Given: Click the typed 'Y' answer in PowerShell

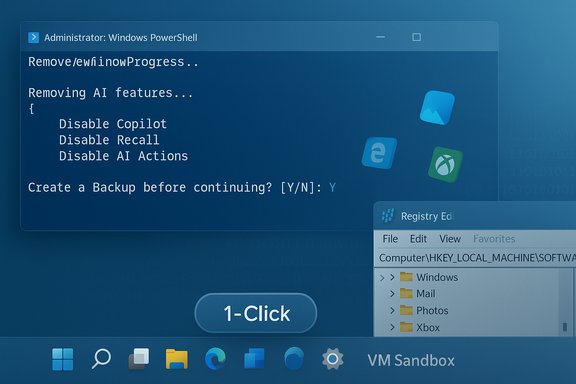Looking at the screenshot, I should click(332, 188).
